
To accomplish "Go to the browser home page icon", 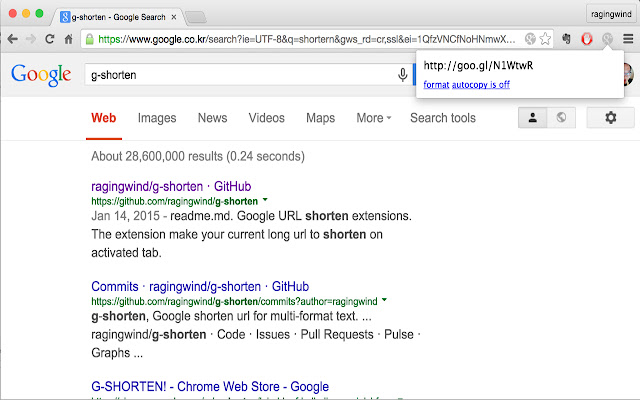I will (68, 39).
